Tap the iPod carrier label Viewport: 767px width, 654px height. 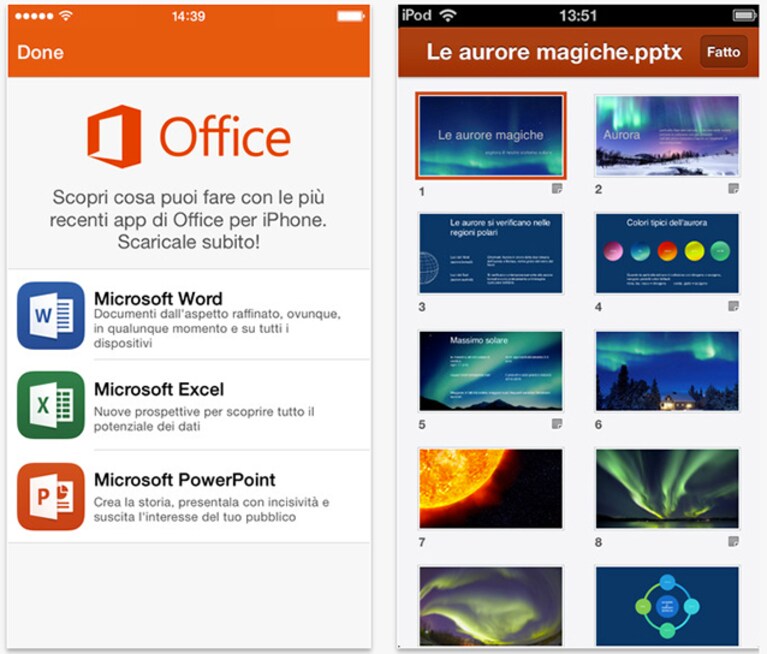(x=416, y=15)
